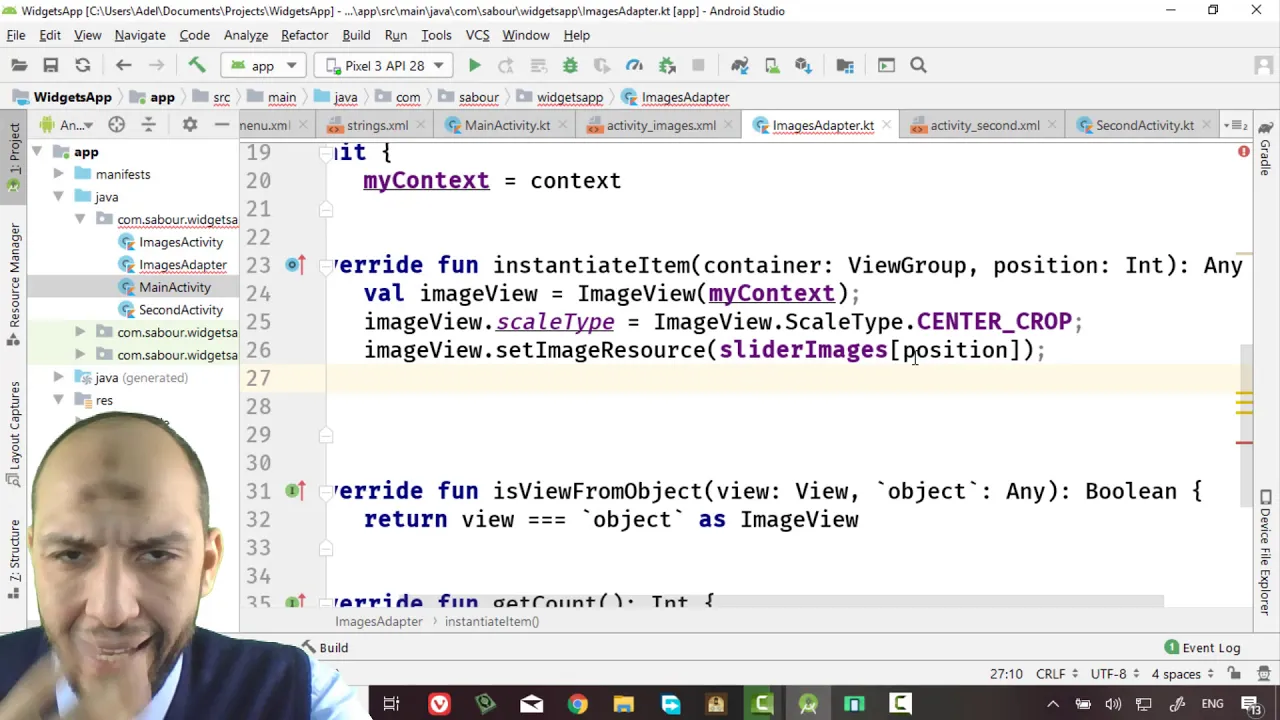Open the Android project view dropdown

[66, 125]
